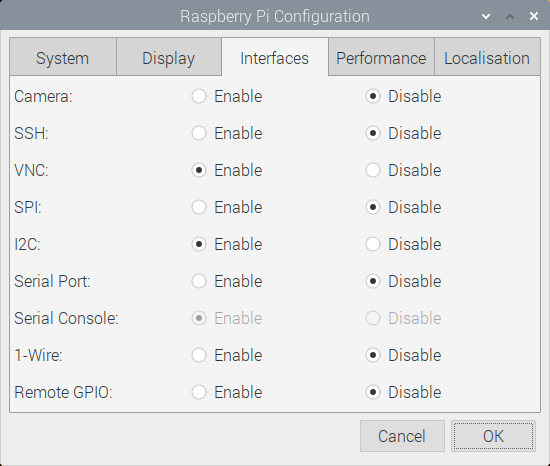
Task: Cancel the configuration dialog
Action: tap(402, 436)
